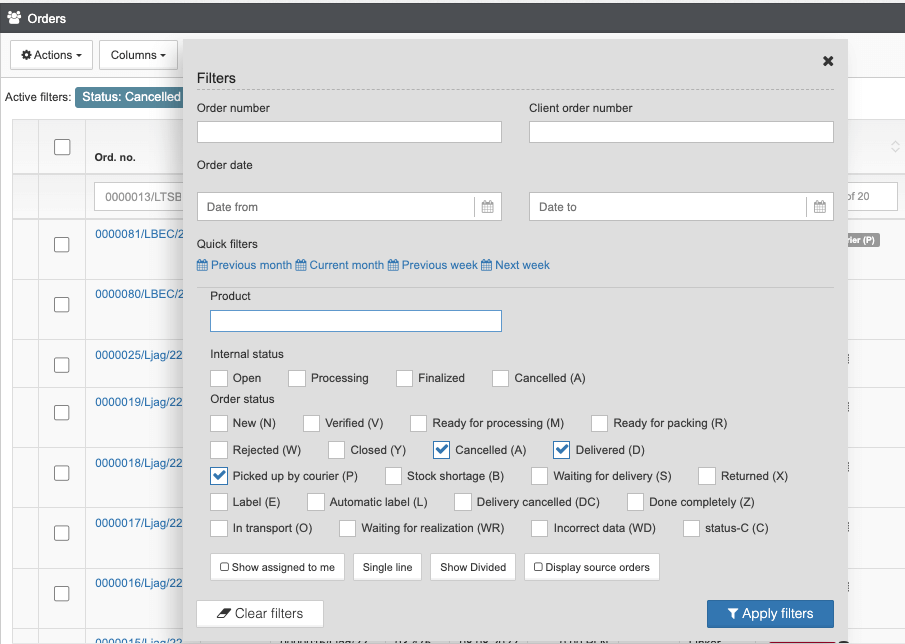Viewport: 905px width, 644px height.
Task: Open order 0000025/Ljag/22 link
Action: 139,355
